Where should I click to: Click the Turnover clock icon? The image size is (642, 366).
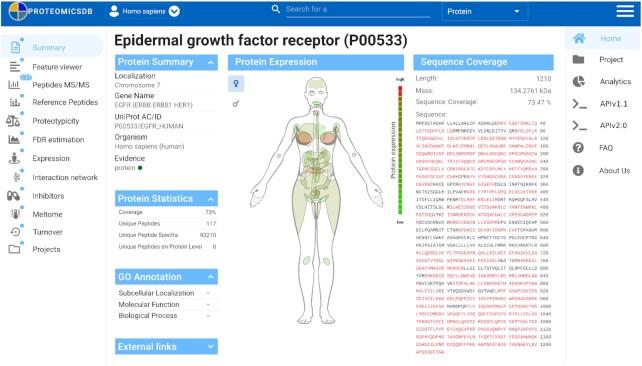[x=15, y=232]
